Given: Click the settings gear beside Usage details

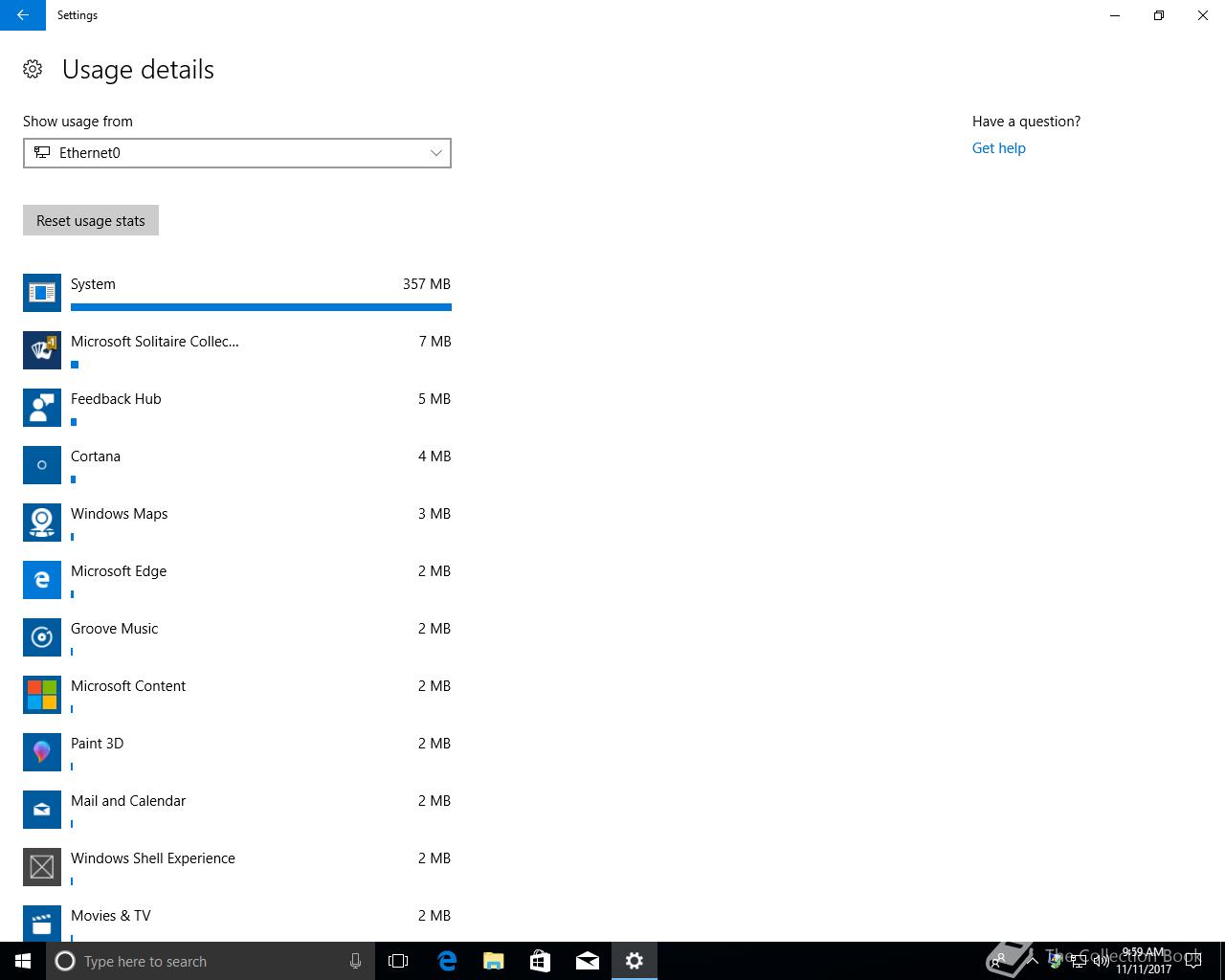Looking at the screenshot, I should point(33,69).
